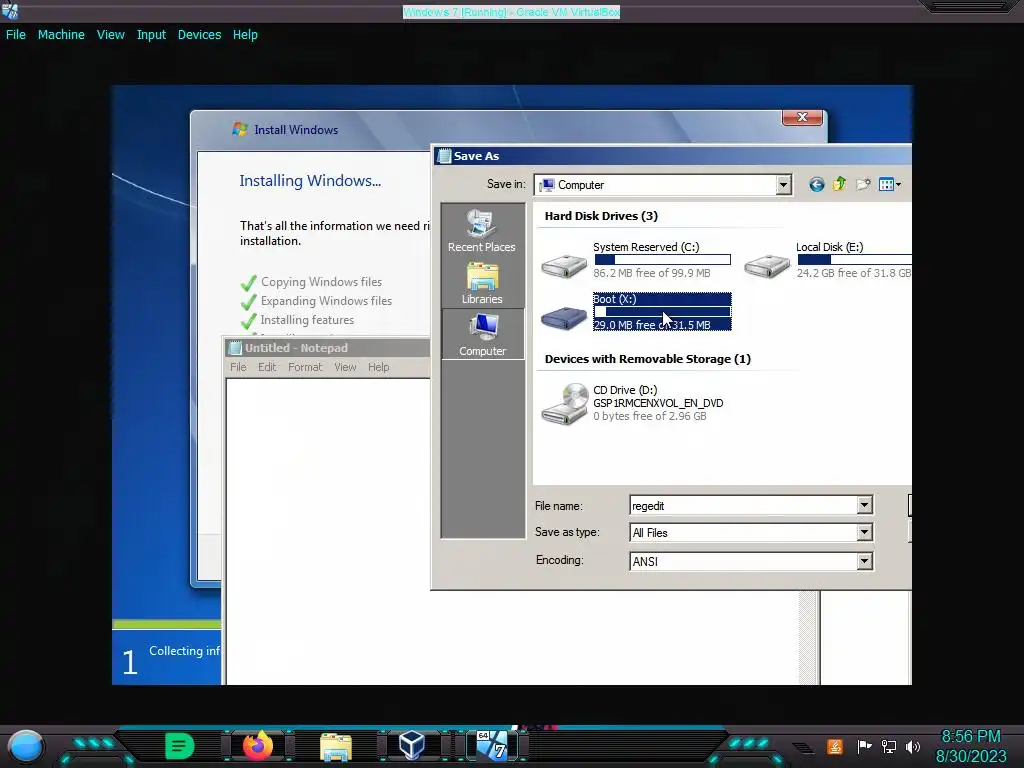Image resolution: width=1024 pixels, height=768 pixels.
Task: Click the Boot (X:) capacity bar
Action: 662,312
